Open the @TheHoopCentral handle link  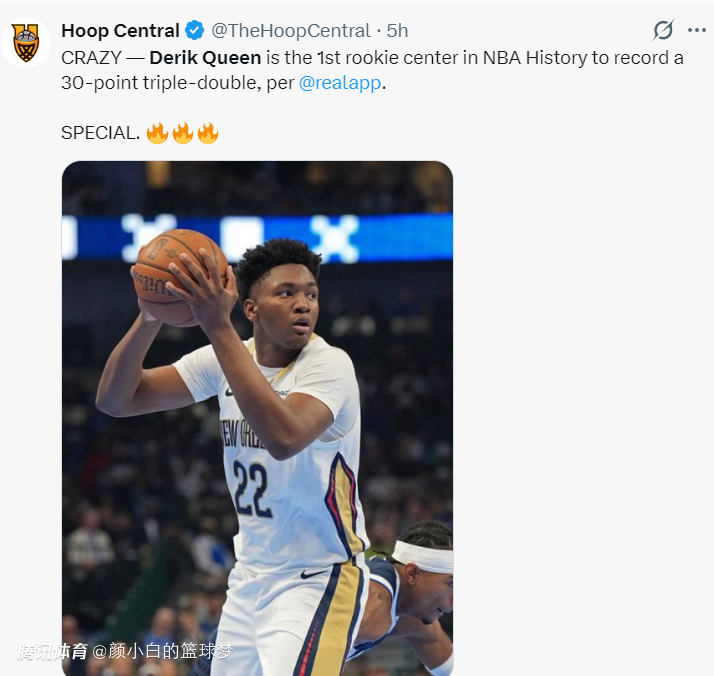(x=290, y=31)
